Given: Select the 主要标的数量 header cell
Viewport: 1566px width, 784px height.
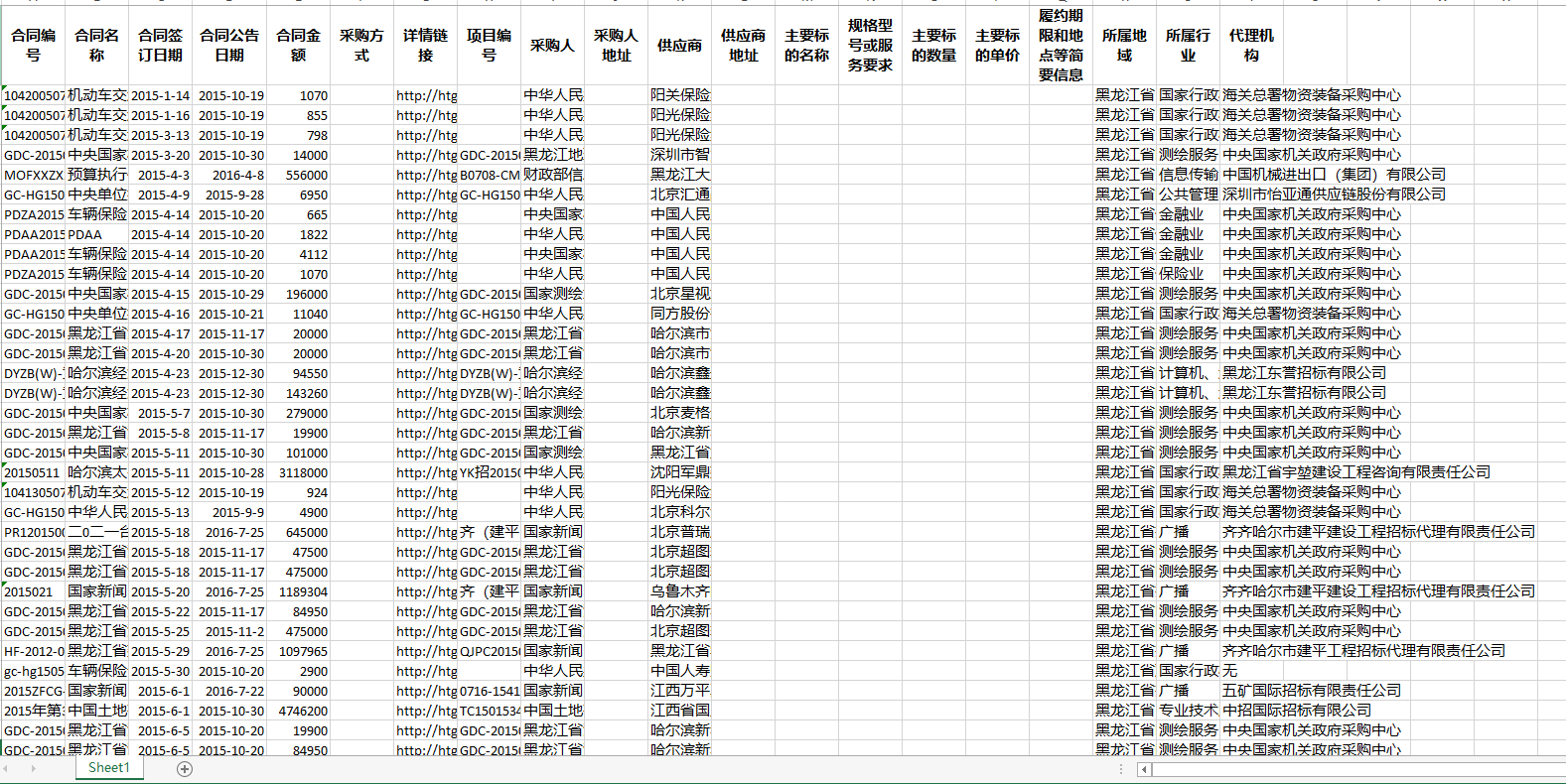Looking at the screenshot, I should (x=933, y=46).
